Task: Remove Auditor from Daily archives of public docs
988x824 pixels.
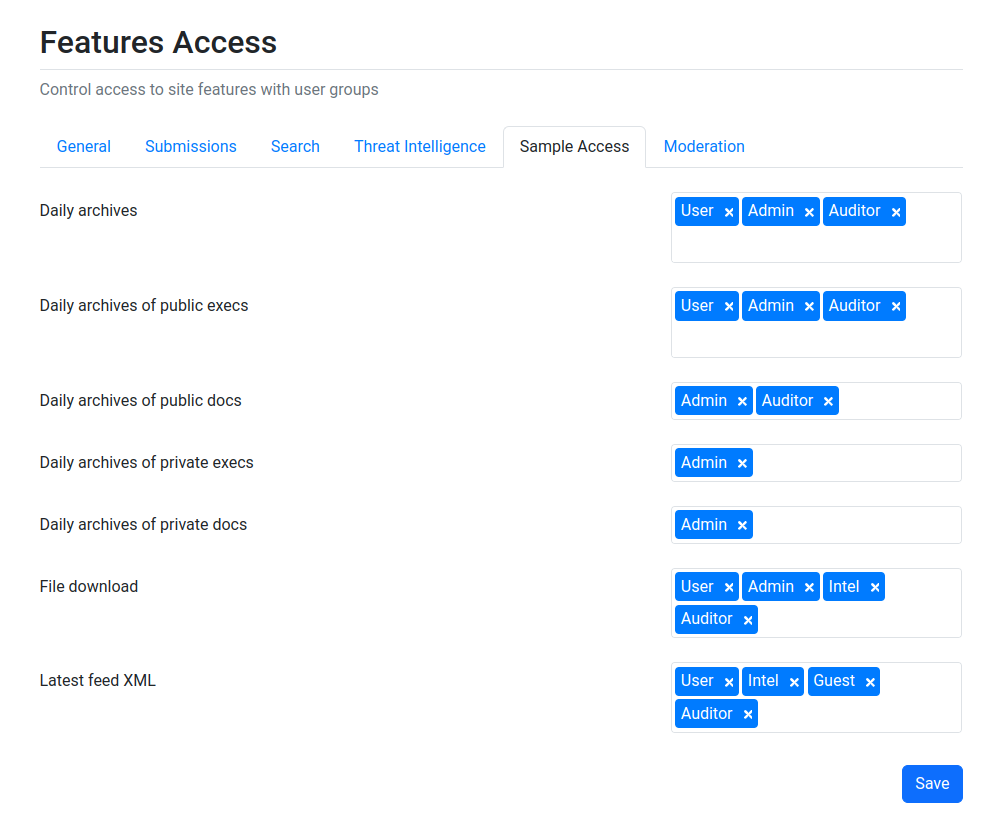Action: pos(828,401)
